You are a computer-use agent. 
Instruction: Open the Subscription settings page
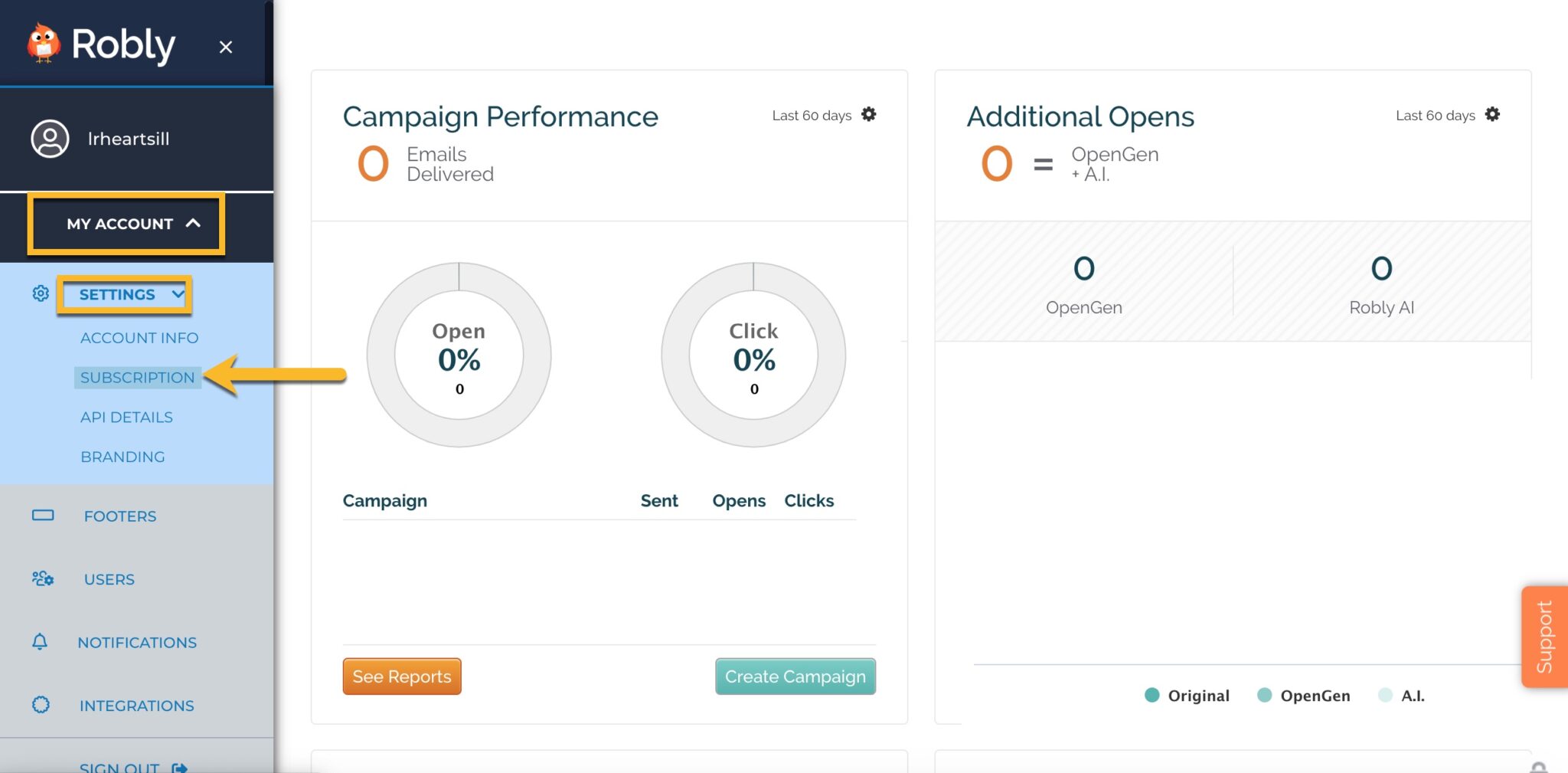click(x=138, y=378)
